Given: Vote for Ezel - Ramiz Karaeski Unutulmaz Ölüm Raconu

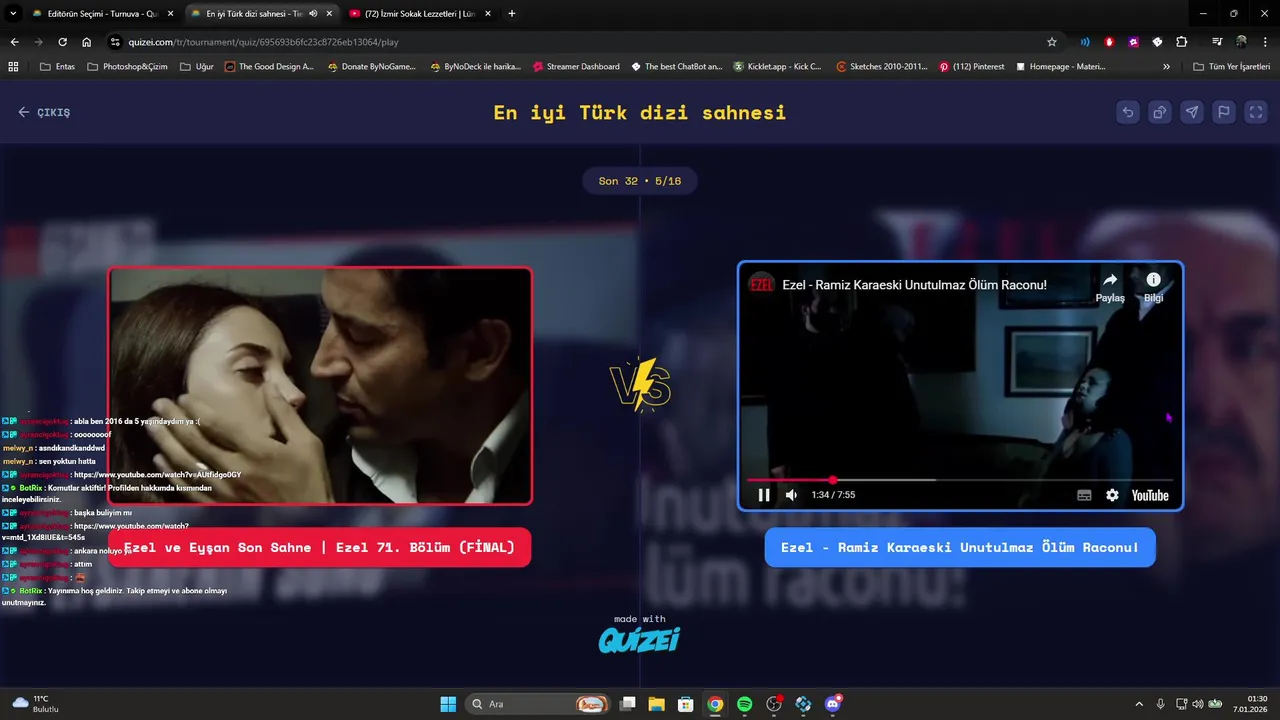Looking at the screenshot, I should pyautogui.click(x=960, y=548).
